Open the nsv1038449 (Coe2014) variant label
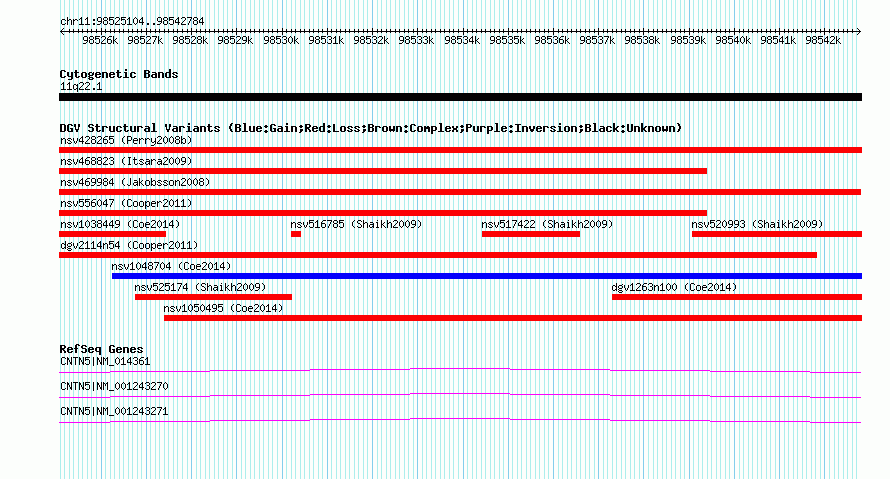Screen dimensions: 890x479 [120, 224]
